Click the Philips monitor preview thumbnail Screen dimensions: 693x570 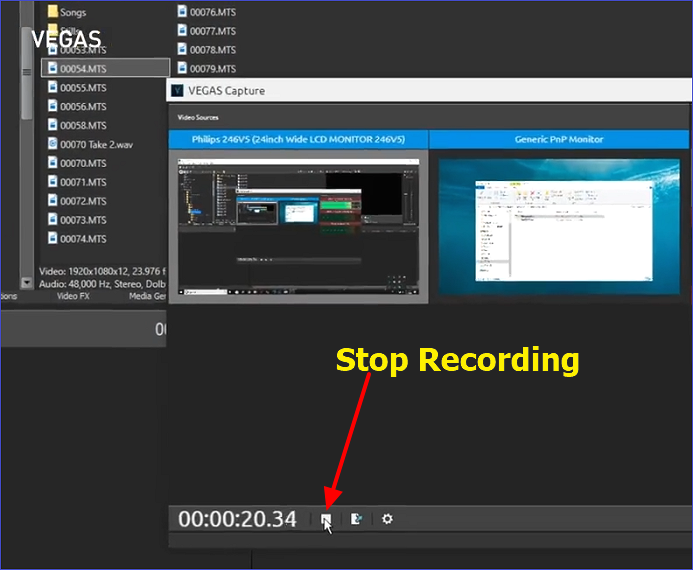(x=298, y=226)
